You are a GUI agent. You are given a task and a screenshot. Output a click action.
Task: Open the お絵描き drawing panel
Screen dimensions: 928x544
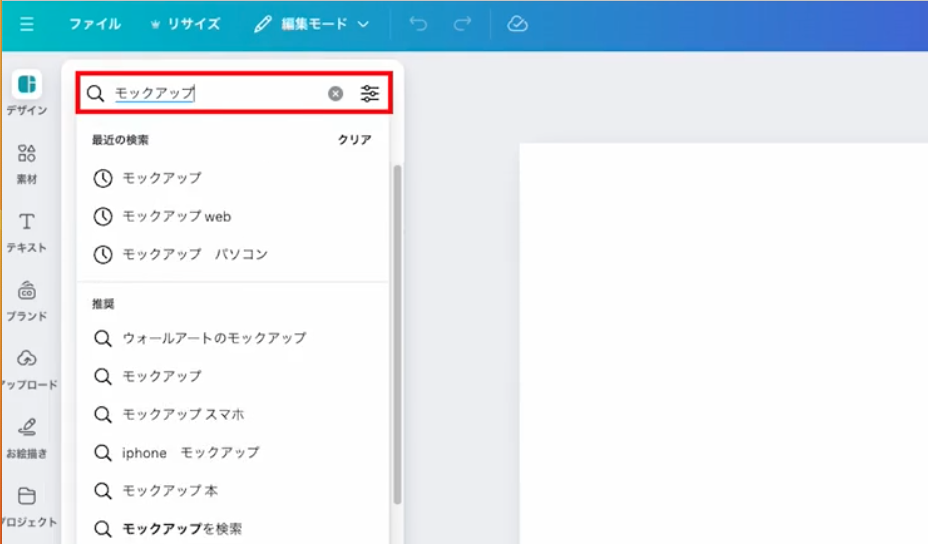[x=27, y=439]
